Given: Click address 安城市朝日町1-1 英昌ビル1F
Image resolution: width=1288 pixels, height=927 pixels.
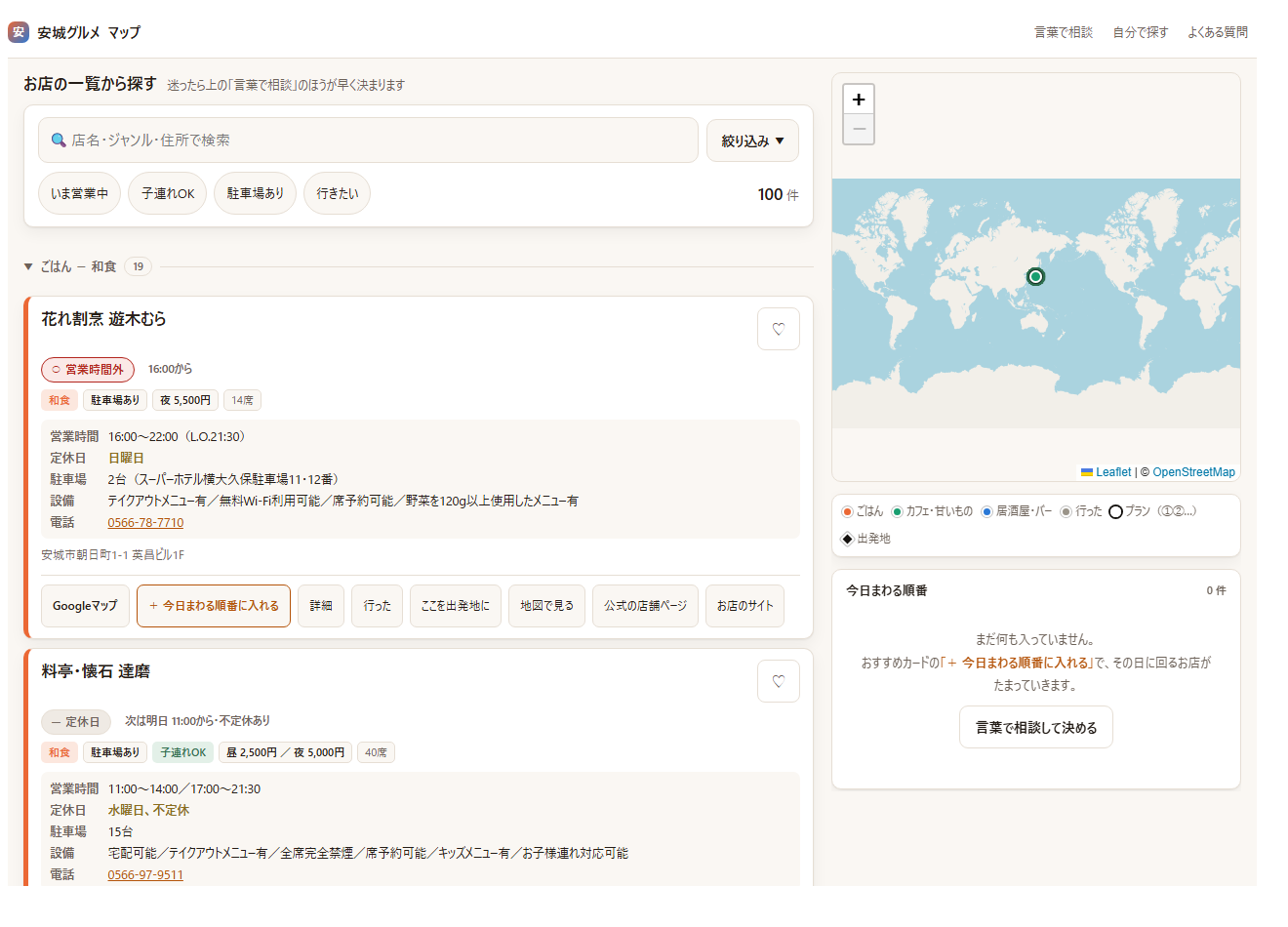Looking at the screenshot, I should click(112, 555).
